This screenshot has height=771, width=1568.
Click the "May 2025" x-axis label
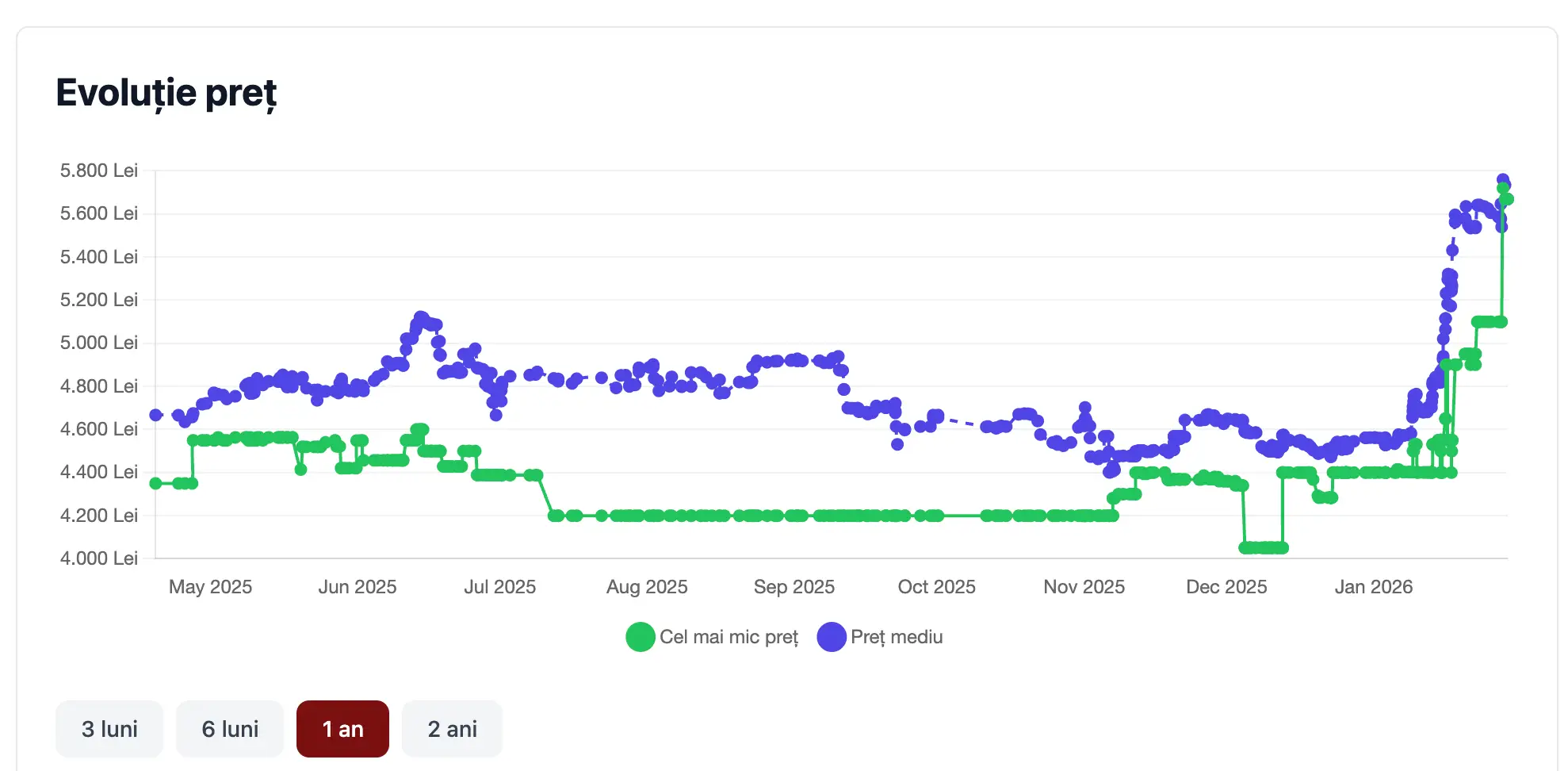click(x=210, y=587)
